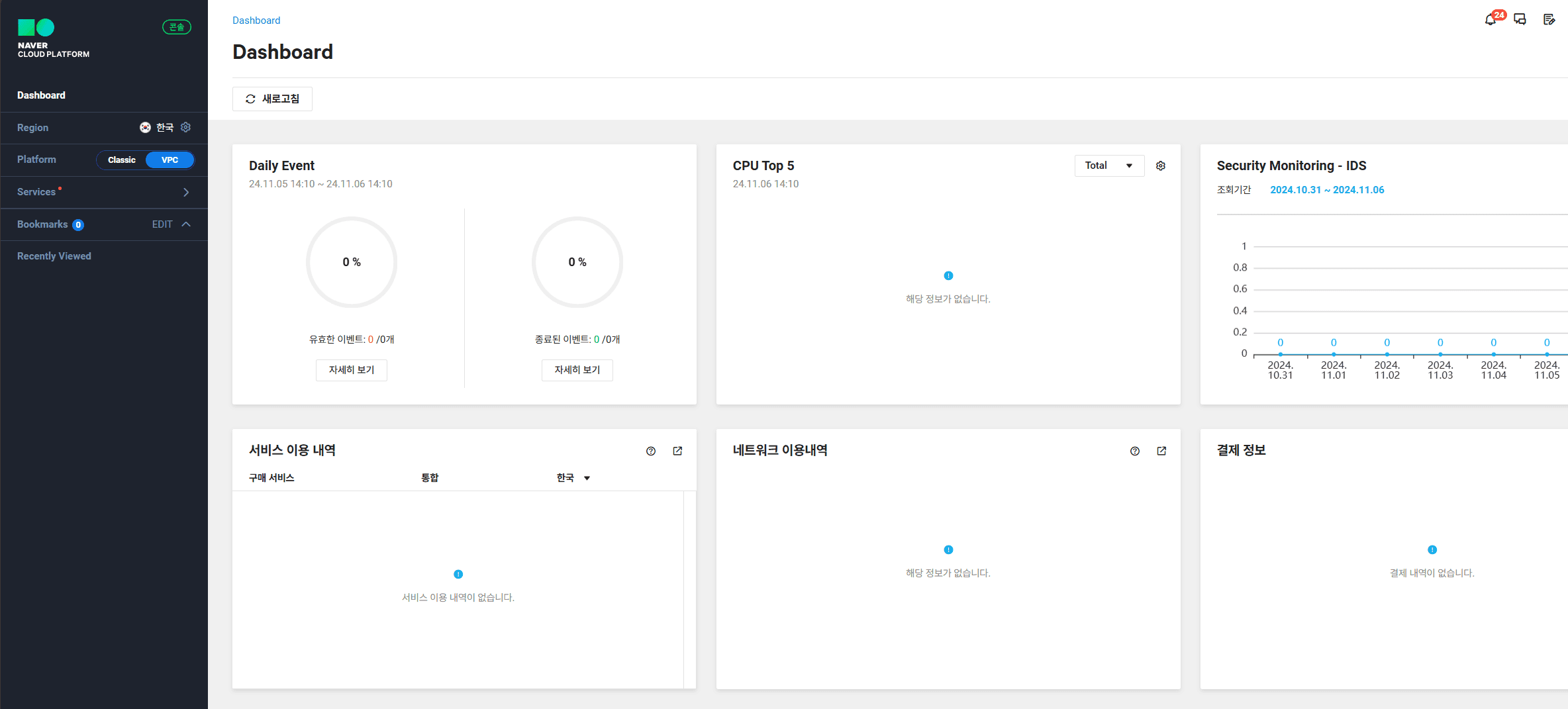Screen dimensions: 1568x709
Task: Open the Total dropdown in CPU Top 5
Action: pyautogui.click(x=1109, y=165)
